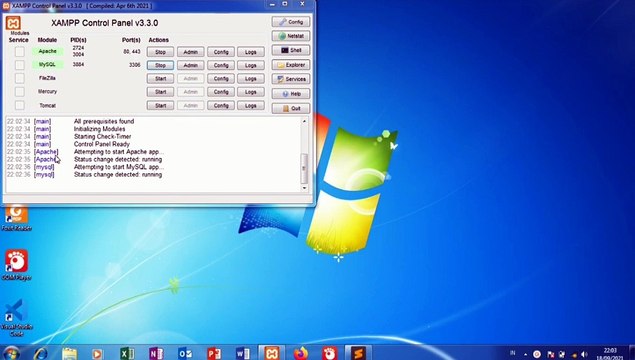Launch Internet Explorer from the taskbar
The image size is (635, 360).
coord(40,354)
